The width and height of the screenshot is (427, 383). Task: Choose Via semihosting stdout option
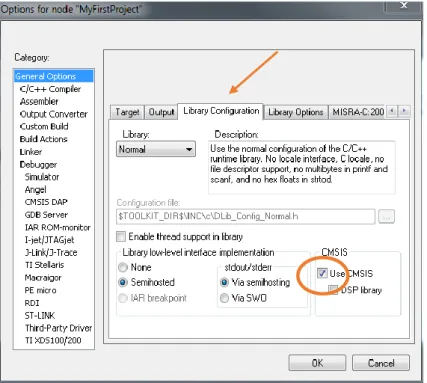(224, 282)
